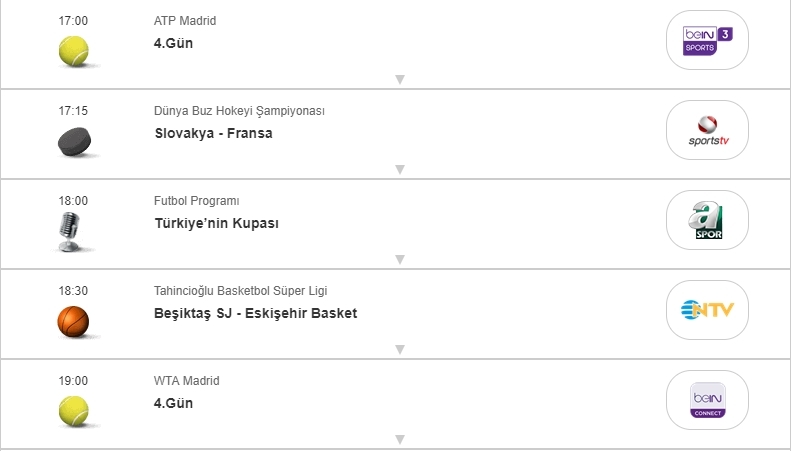Open the beIN Sports 3 channel logo
This screenshot has height=451, width=791.
tap(707, 40)
